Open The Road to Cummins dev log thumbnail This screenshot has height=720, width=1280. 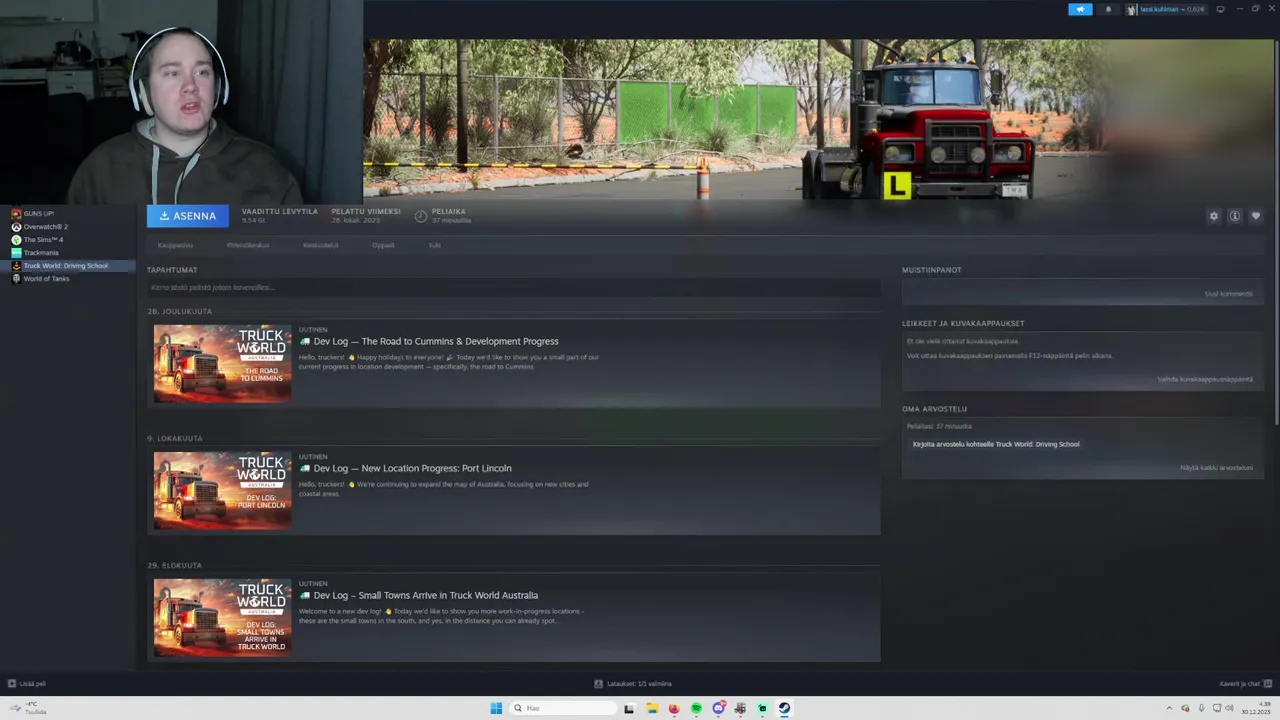pyautogui.click(x=222, y=362)
